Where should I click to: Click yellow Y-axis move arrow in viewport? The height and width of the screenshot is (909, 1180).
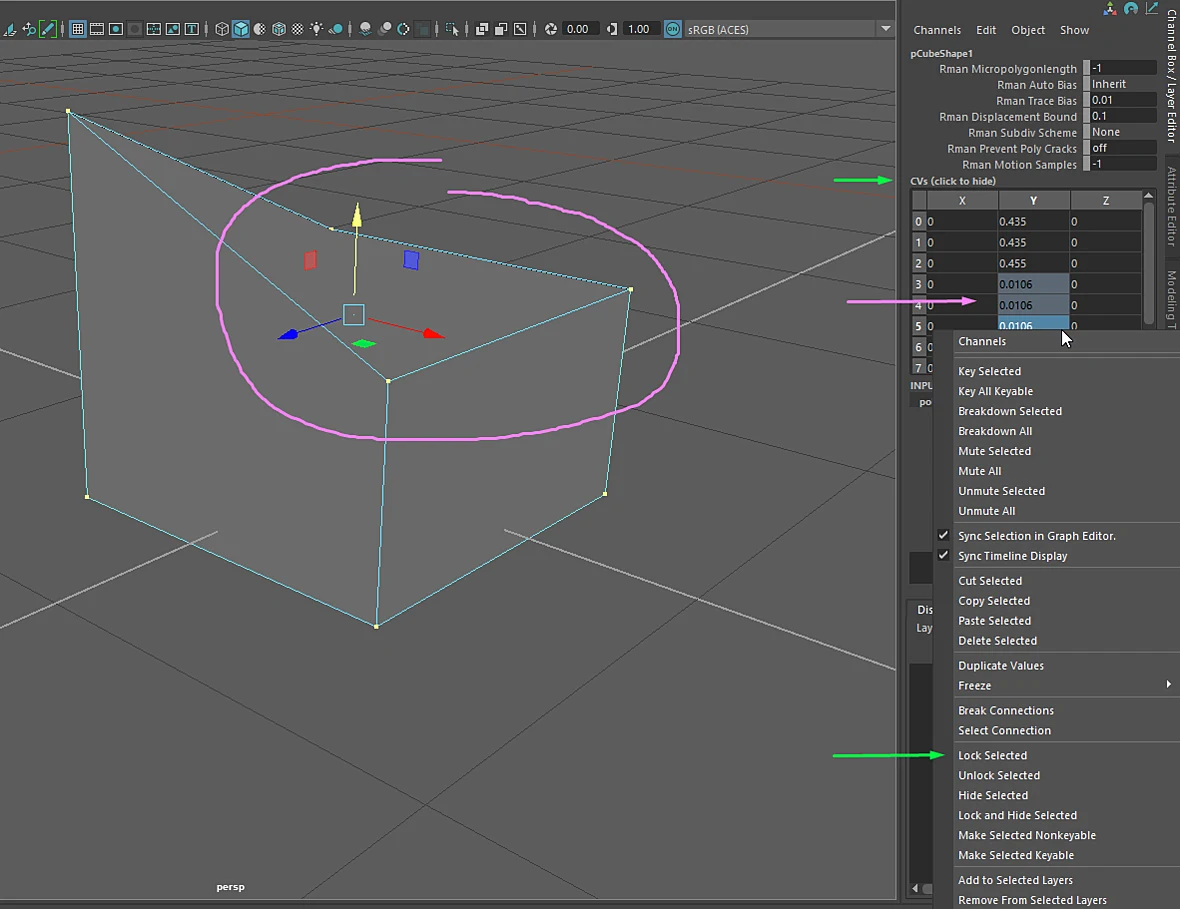pos(357,215)
